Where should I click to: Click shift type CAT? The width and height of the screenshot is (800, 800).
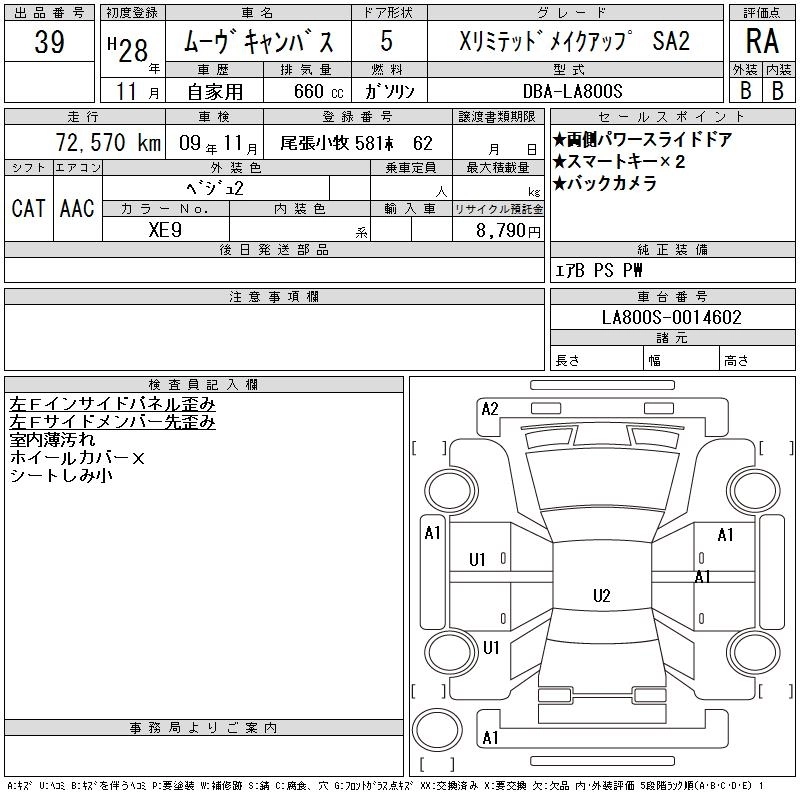point(29,209)
